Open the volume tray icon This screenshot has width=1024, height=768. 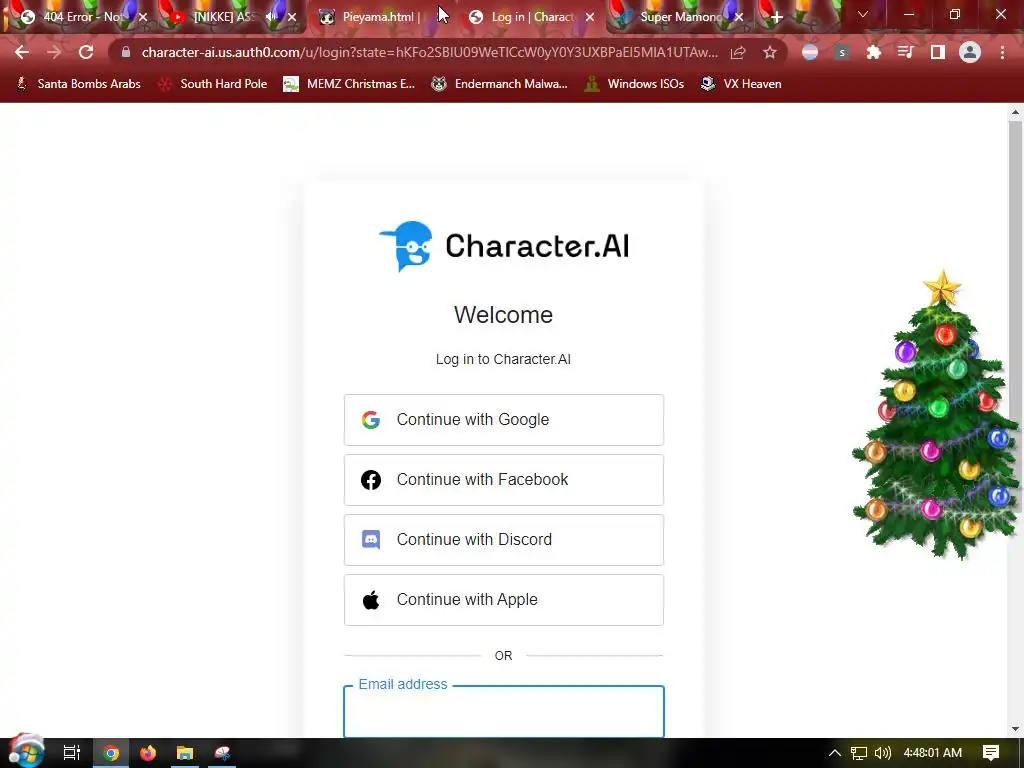coord(882,753)
